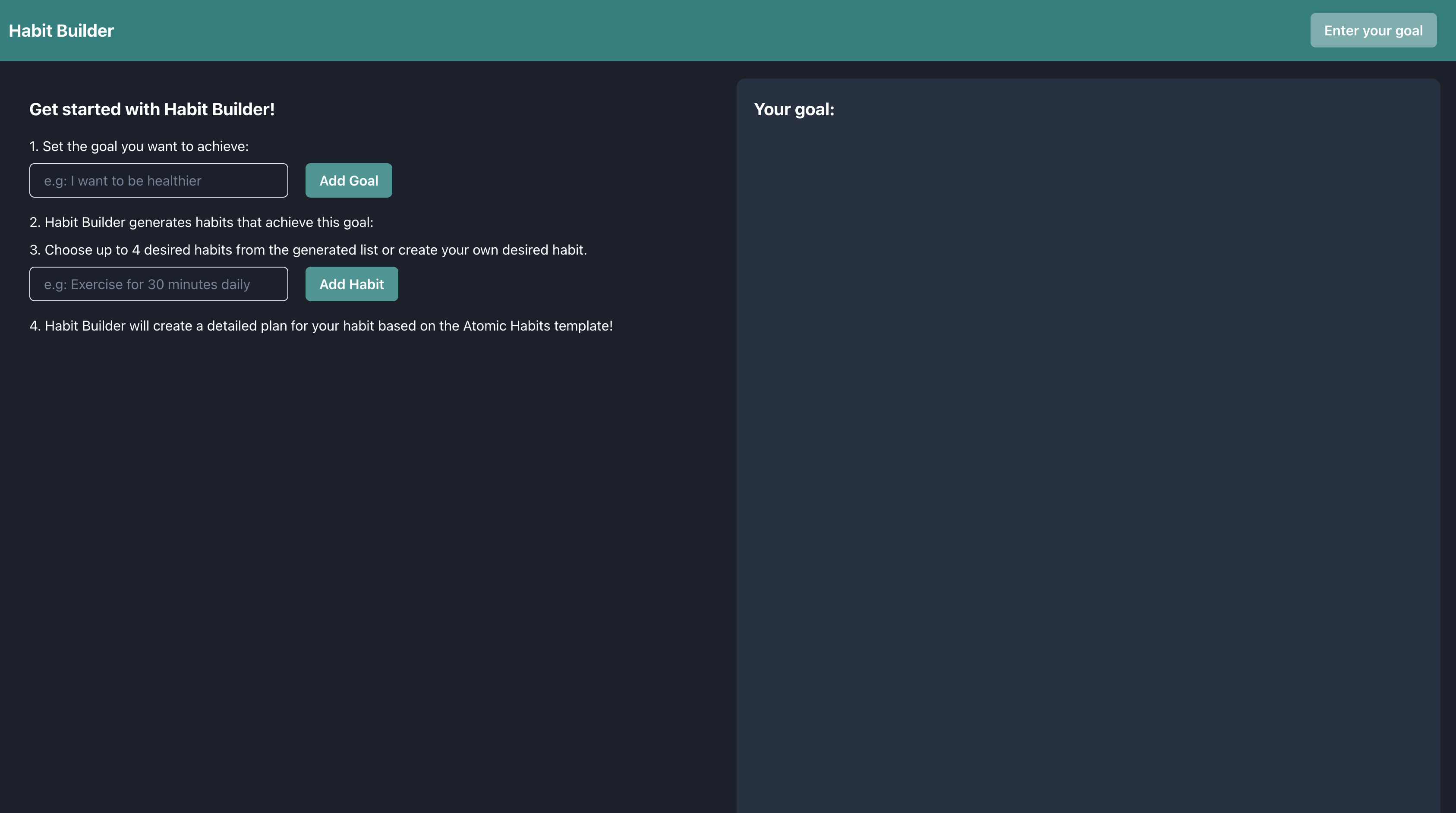This screenshot has width=1456, height=813.
Task: Select the 'Exercise for 30 minutes daily' placeholder box
Action: coord(158,284)
